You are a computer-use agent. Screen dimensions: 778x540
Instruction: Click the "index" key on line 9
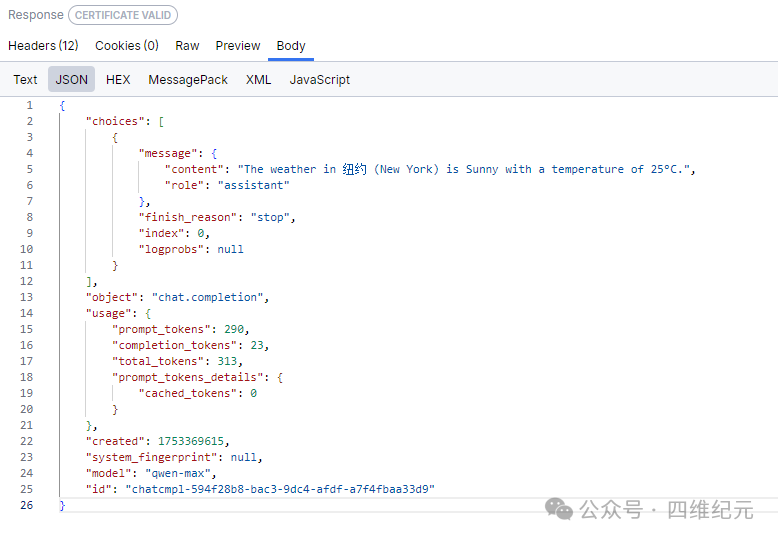pos(161,233)
